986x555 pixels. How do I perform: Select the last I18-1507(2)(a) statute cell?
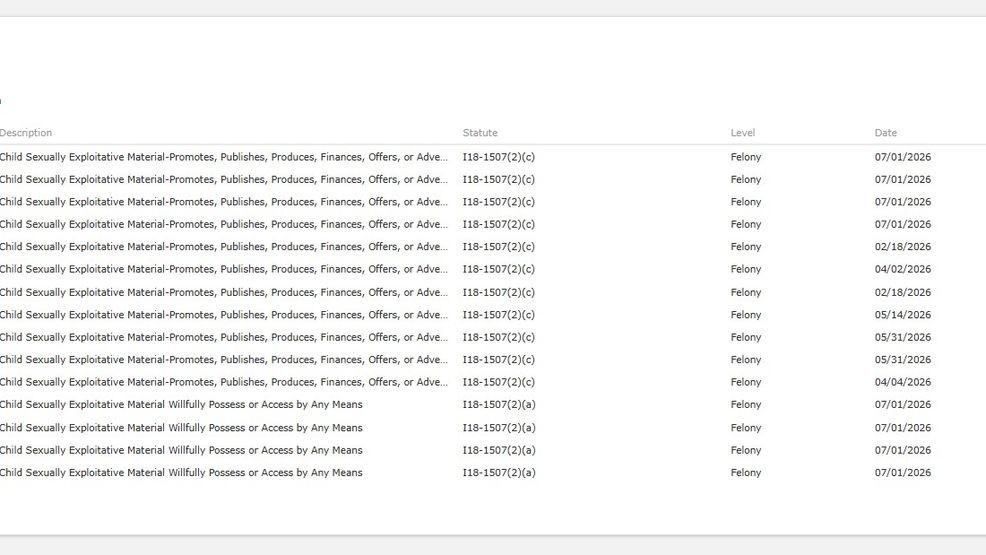click(499, 473)
